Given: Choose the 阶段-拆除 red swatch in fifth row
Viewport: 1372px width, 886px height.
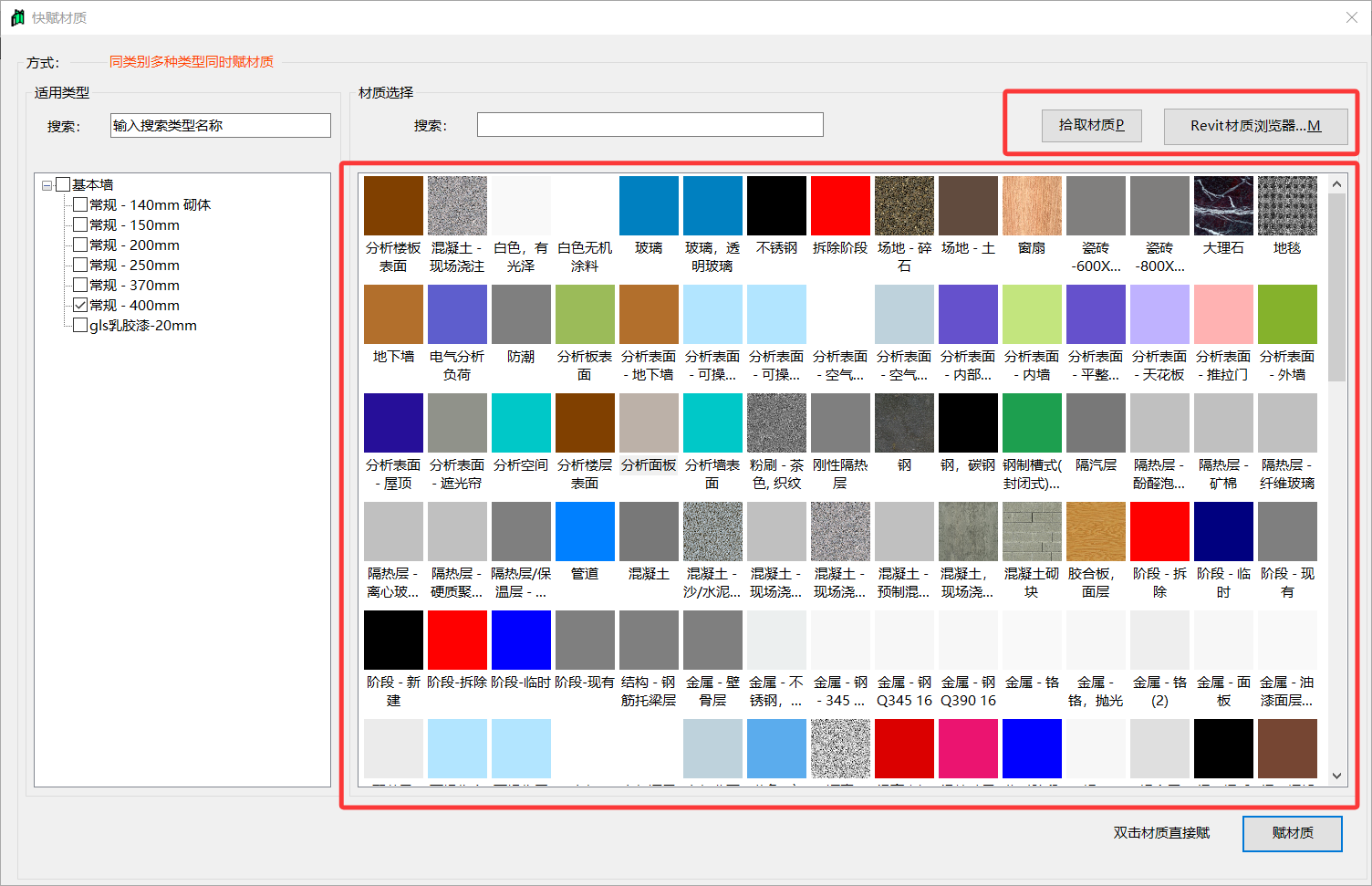Looking at the screenshot, I should tap(457, 641).
